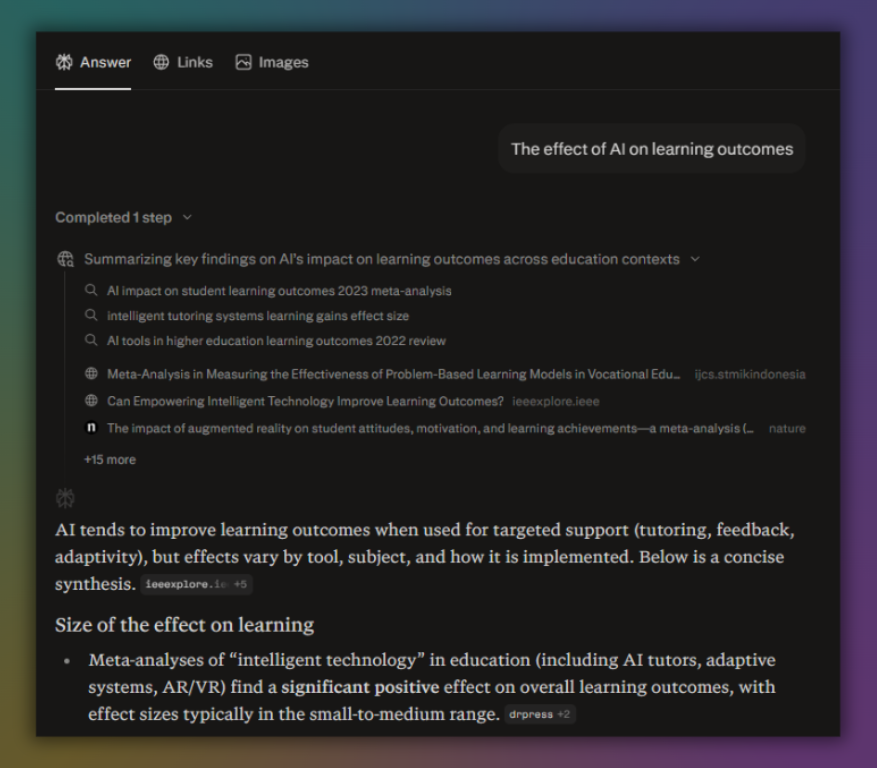
Task: Switch to the Images tab
Action: [272, 62]
